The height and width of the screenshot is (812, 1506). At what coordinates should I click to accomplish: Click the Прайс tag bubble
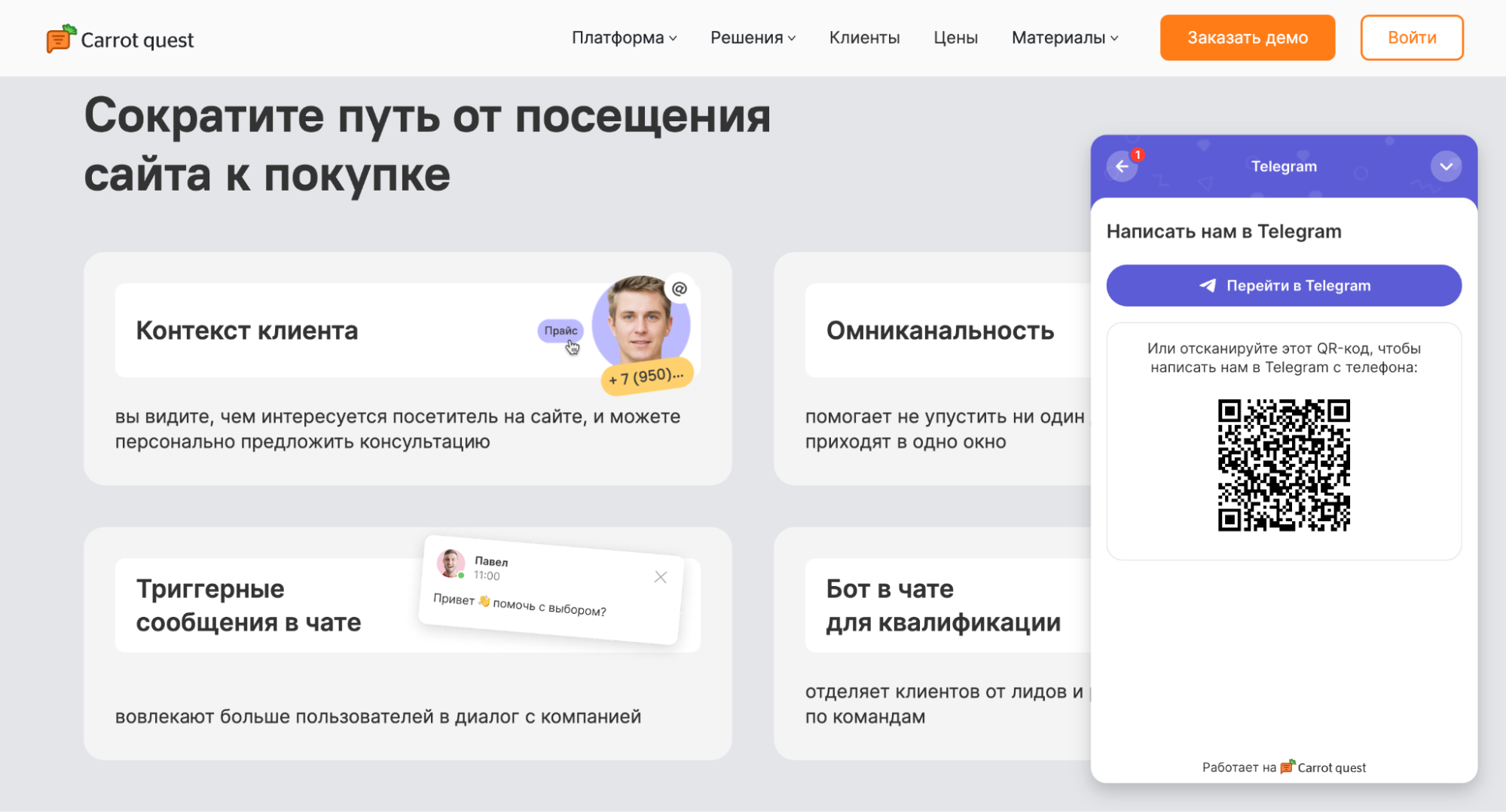tap(561, 330)
